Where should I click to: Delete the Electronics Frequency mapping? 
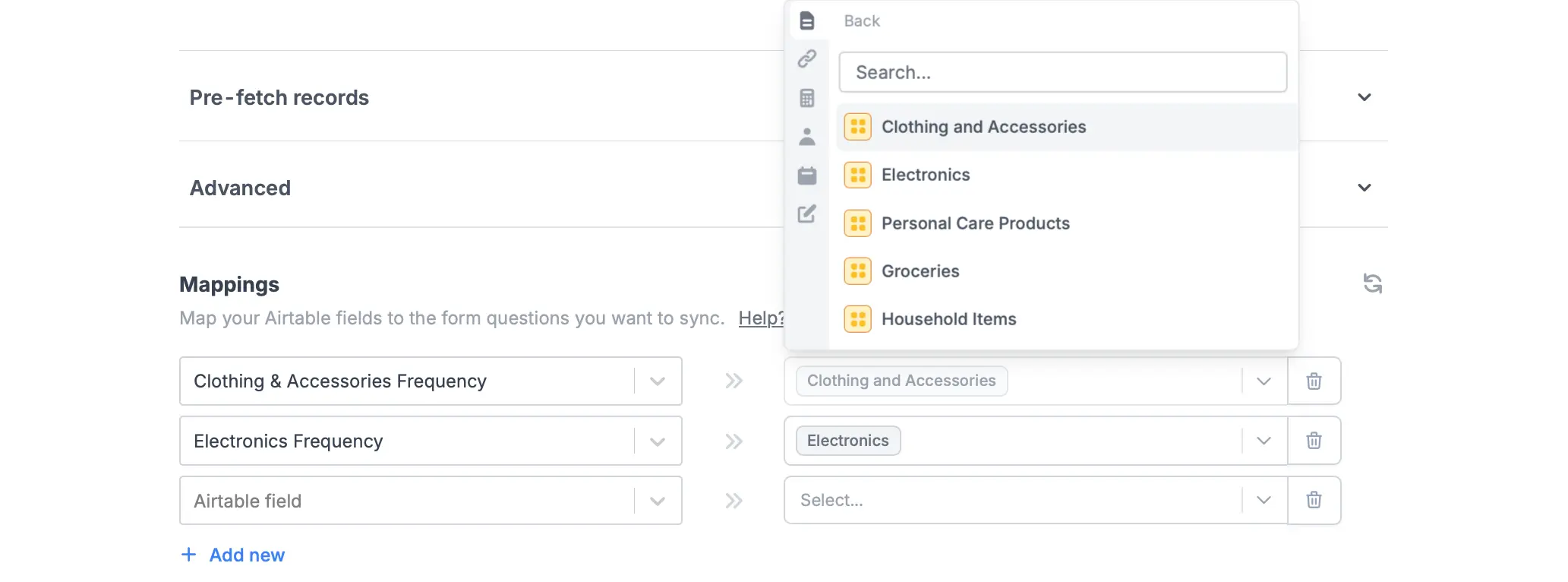click(1314, 441)
